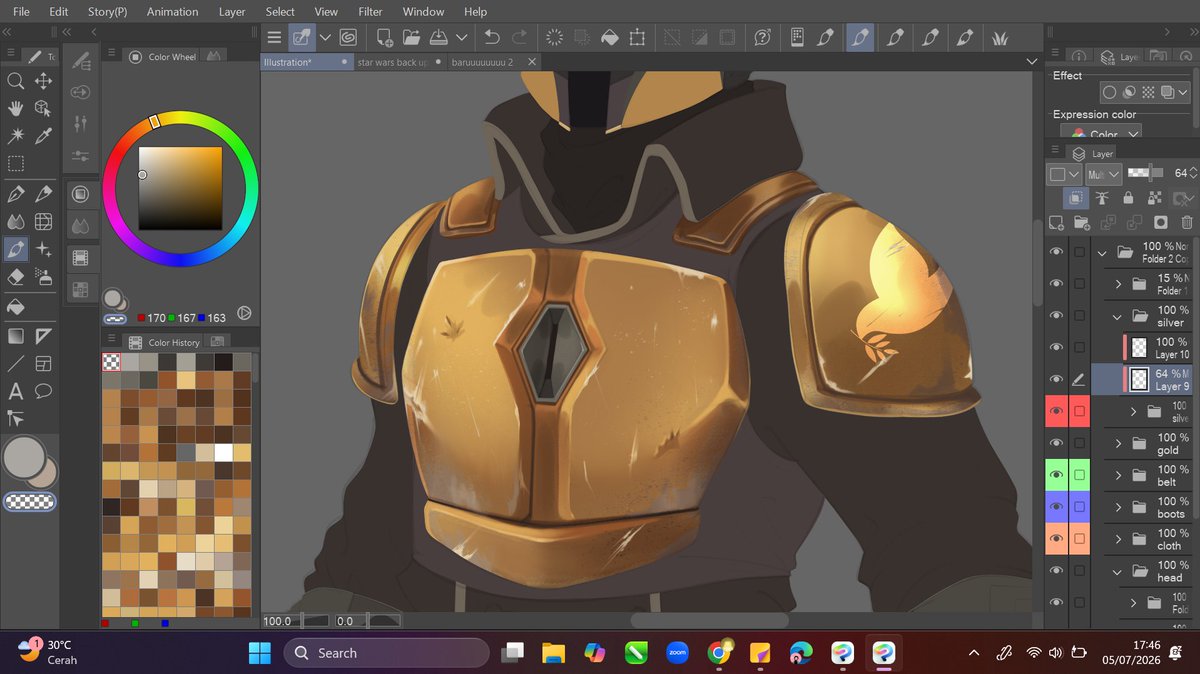Click the Open folder icon in command bar
This screenshot has height=674, width=1200.
[411, 38]
